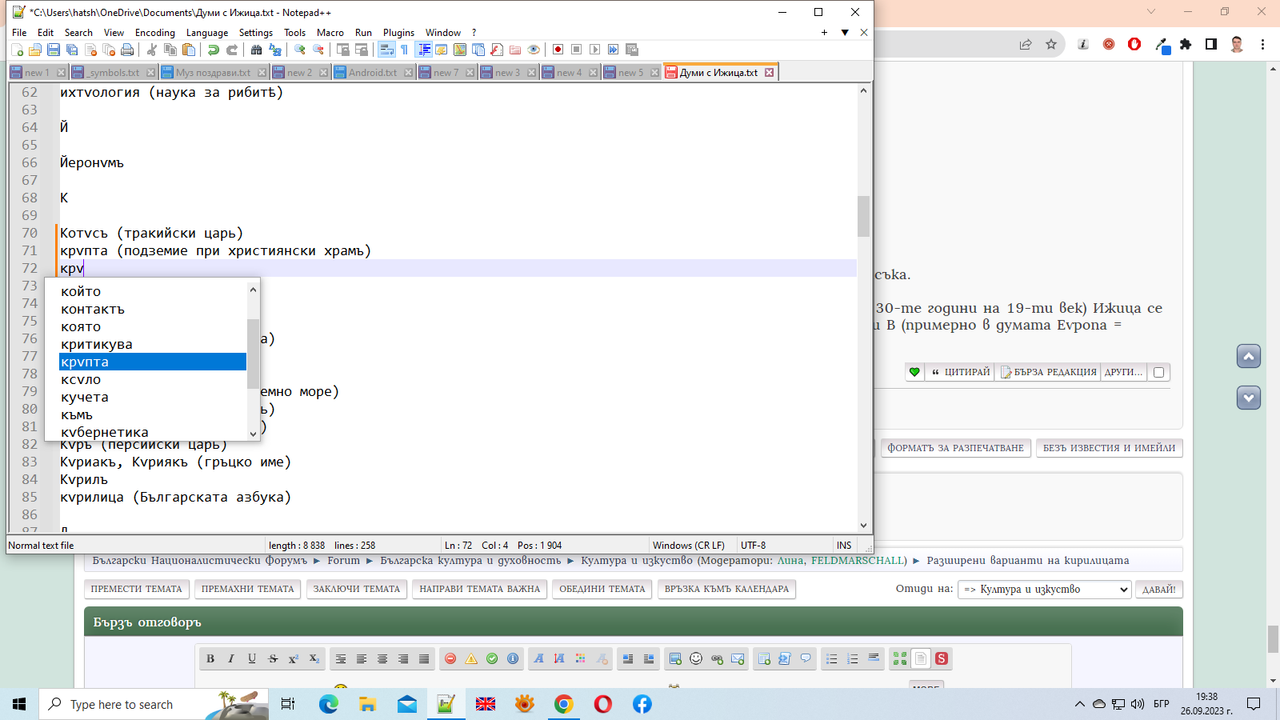Open moderator FELDMARSCHALL profile link
The image size is (1280, 720).
857,560
